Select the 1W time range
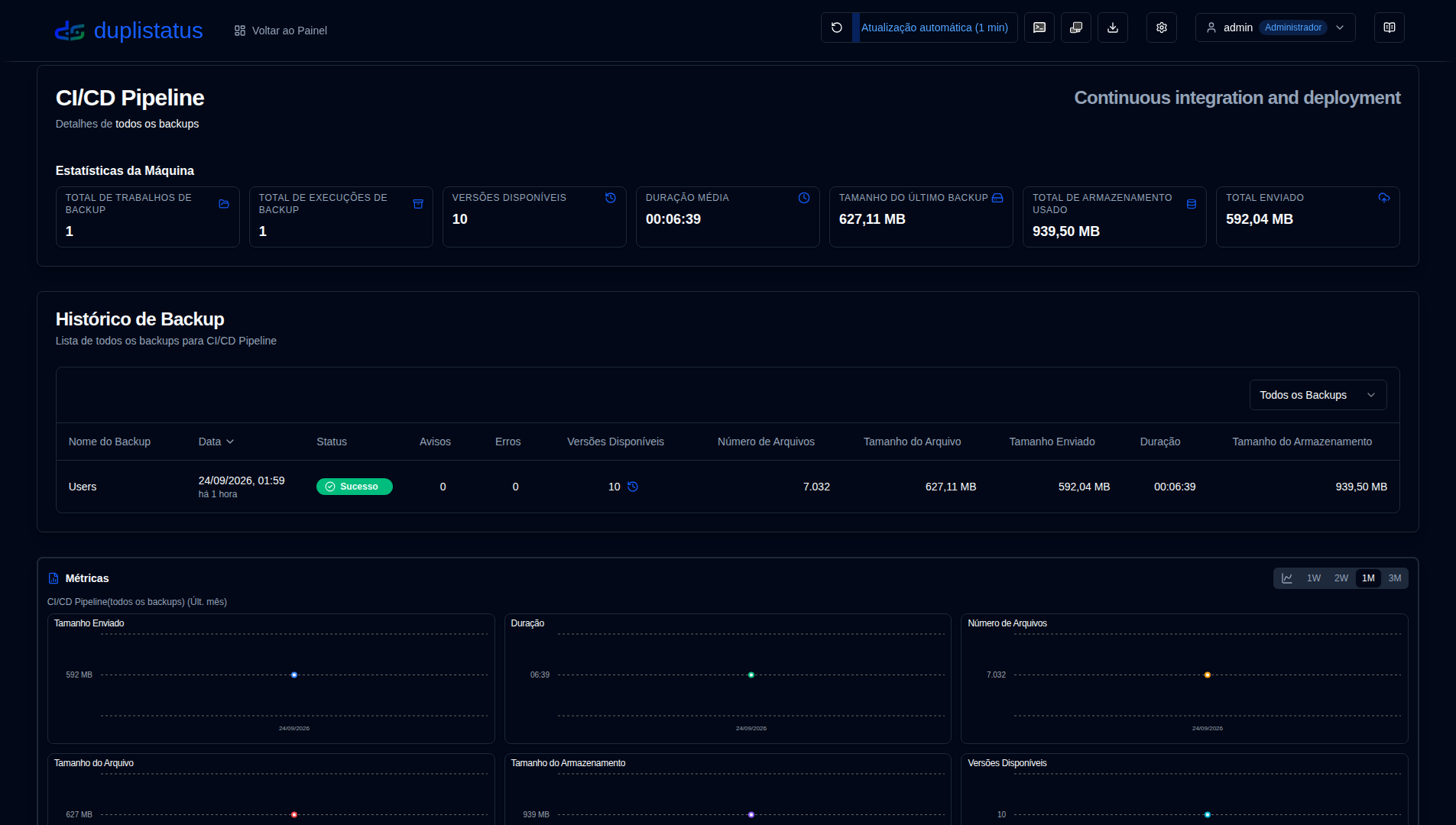1456x825 pixels. tap(1314, 578)
